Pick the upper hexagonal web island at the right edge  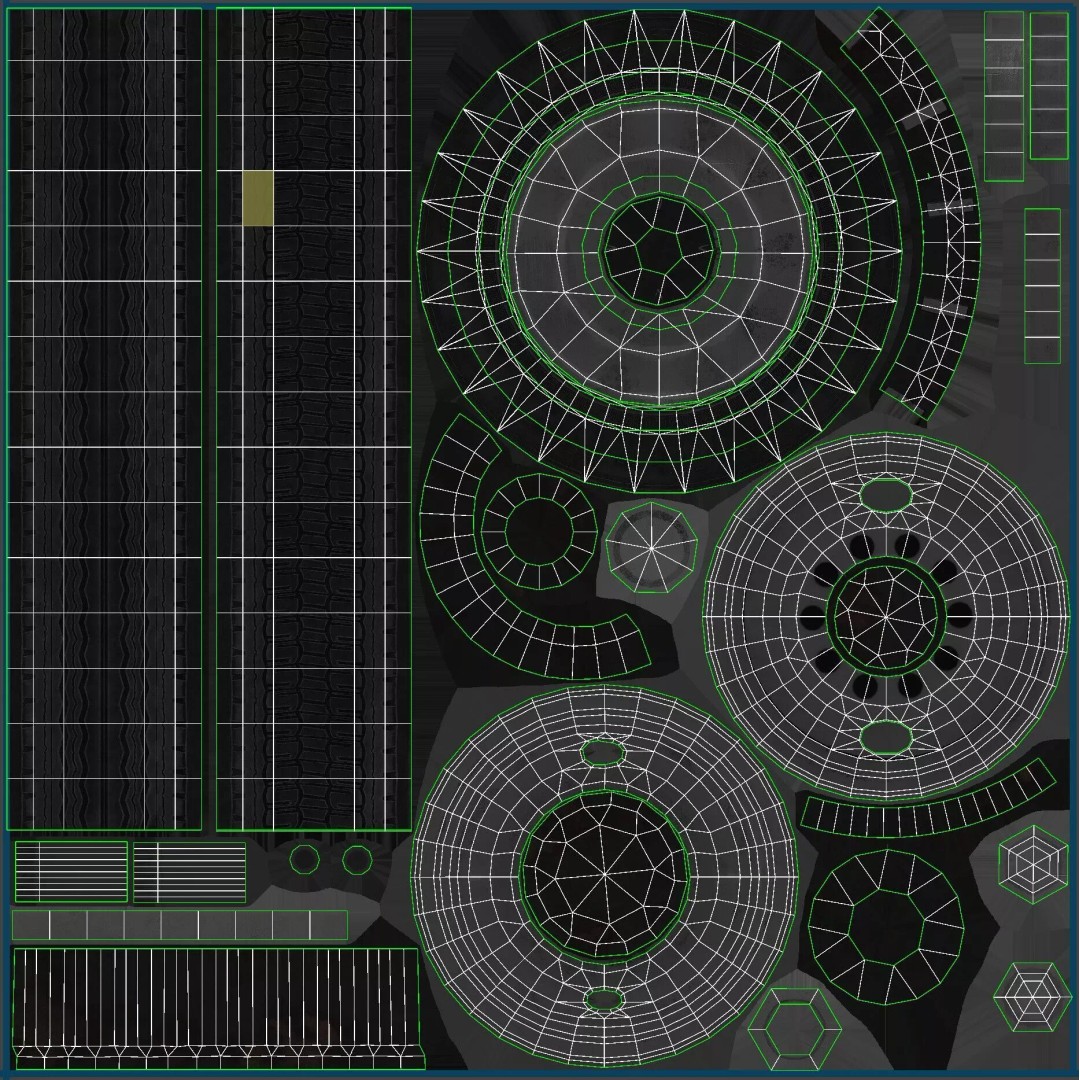click(1033, 864)
